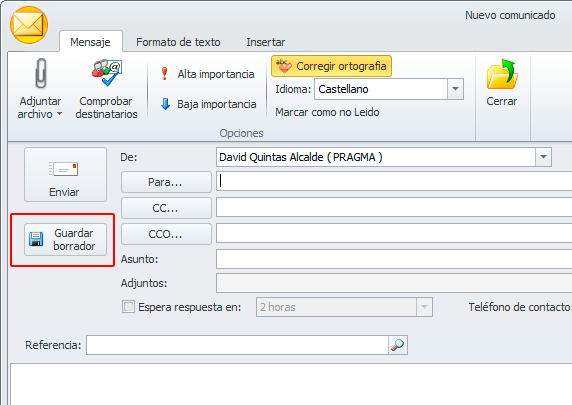The width and height of the screenshot is (572, 405).
Task: Click the Para... recipients button
Action: (166, 182)
